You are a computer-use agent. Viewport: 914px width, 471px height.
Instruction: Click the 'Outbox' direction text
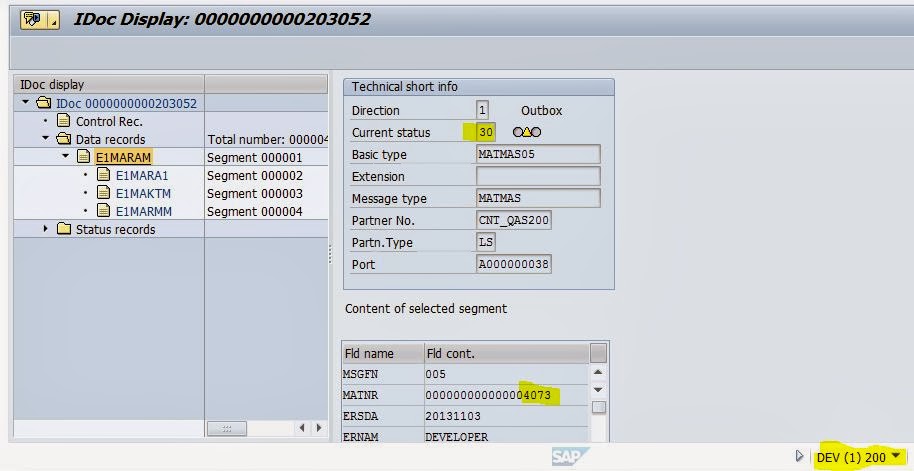[542, 111]
